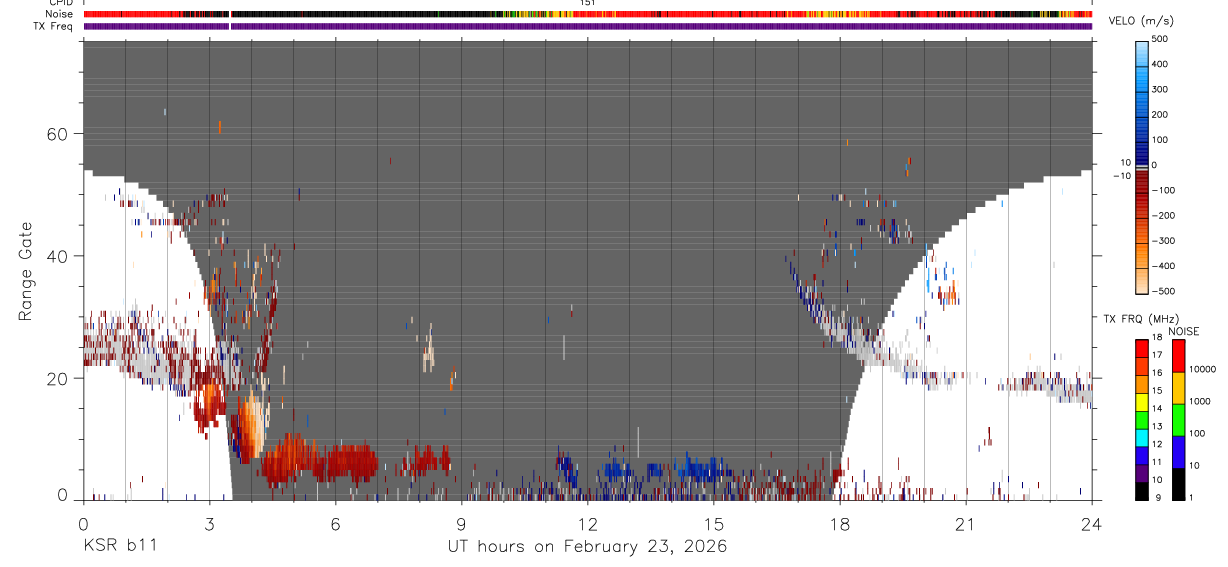Select the 'NOISE' legend title
This screenshot has height=567, width=1228.
1183,331
